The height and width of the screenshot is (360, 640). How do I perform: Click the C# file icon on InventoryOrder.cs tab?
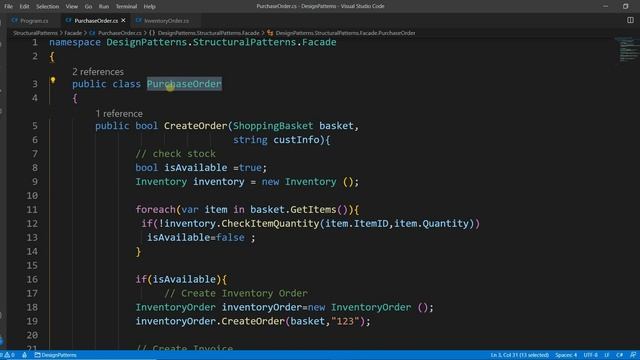tap(139, 20)
